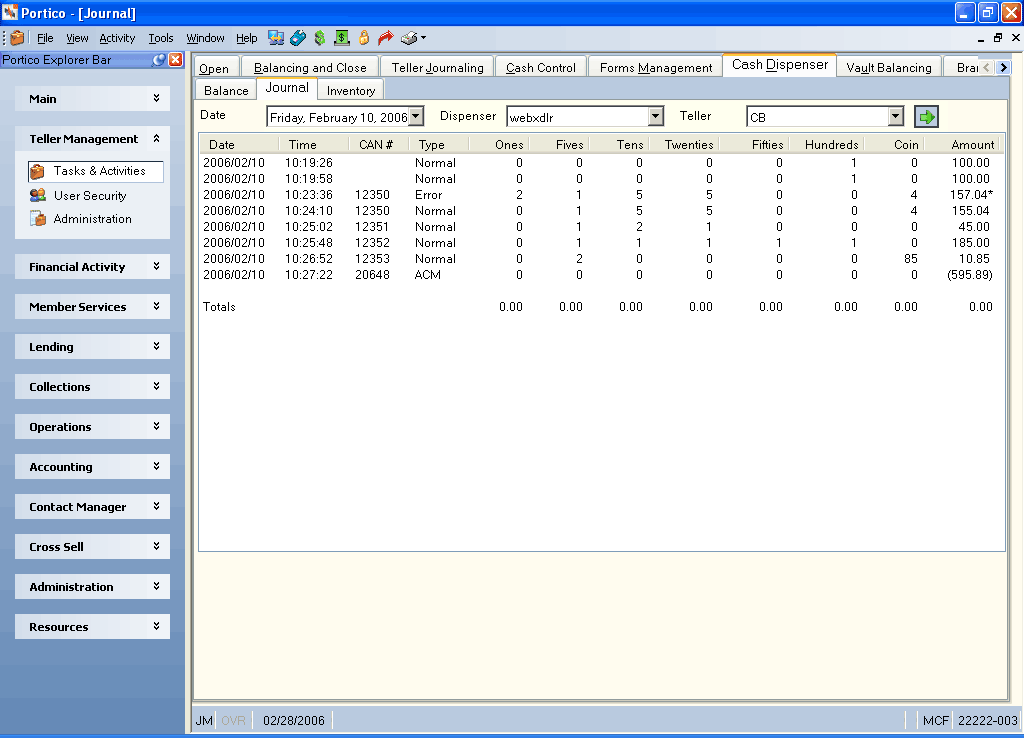1024x738 pixels.
Task: Expand the Main section
Action: click(93, 99)
